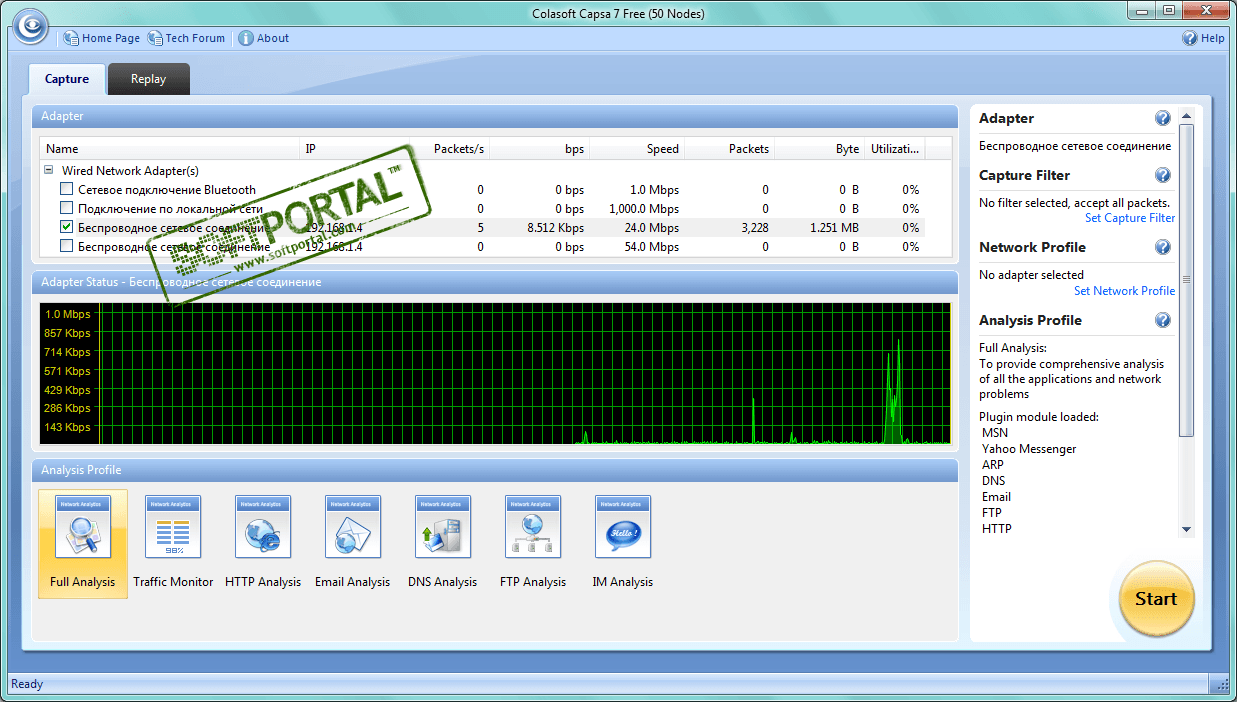Open help for Capture Filter section
1237x702 pixels.
click(x=1162, y=175)
